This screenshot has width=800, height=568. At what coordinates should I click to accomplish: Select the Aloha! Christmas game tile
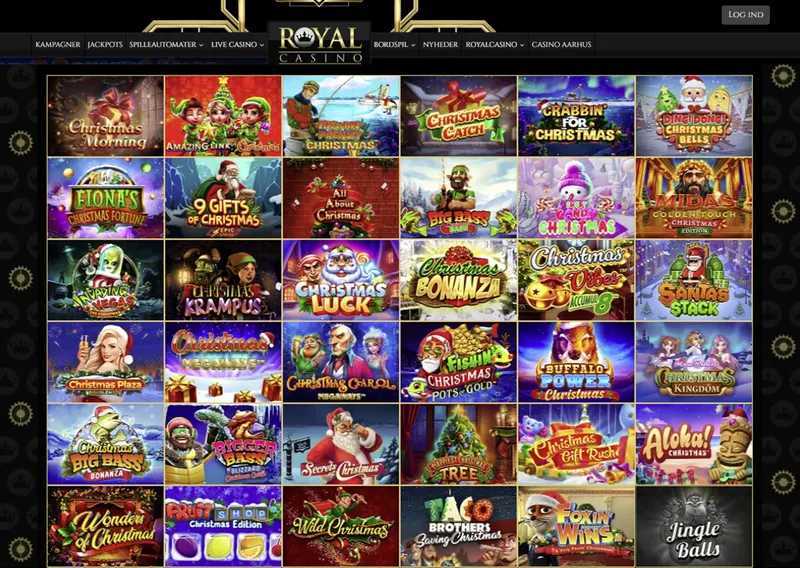pyautogui.click(x=694, y=444)
